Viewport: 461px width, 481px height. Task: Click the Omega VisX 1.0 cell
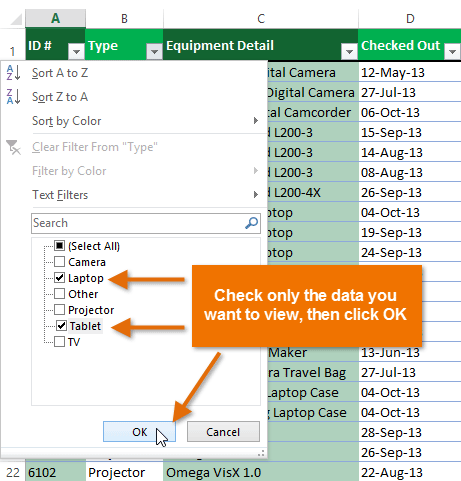(x=261, y=472)
